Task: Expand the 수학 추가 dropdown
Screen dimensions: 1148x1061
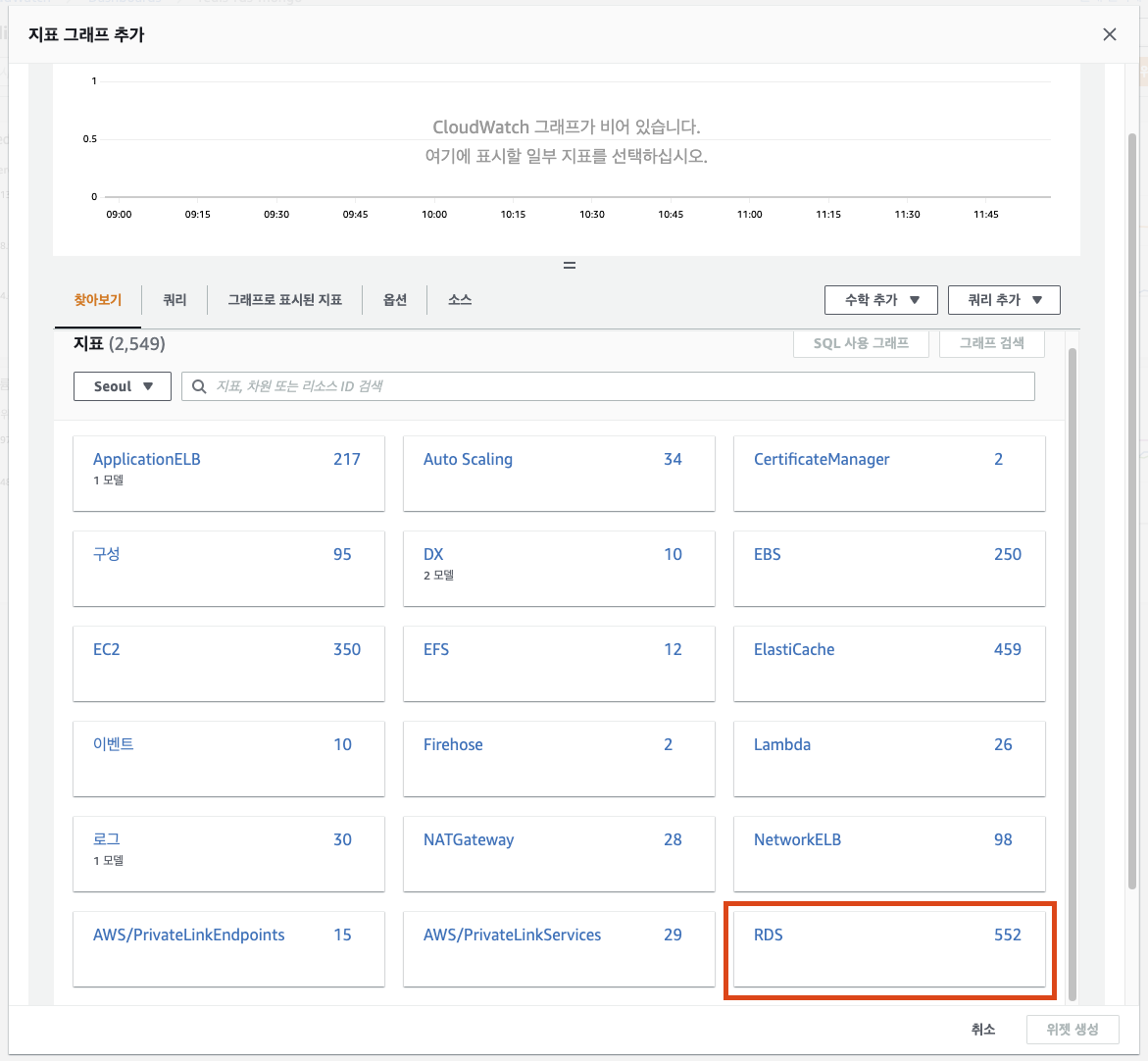Action: (880, 299)
